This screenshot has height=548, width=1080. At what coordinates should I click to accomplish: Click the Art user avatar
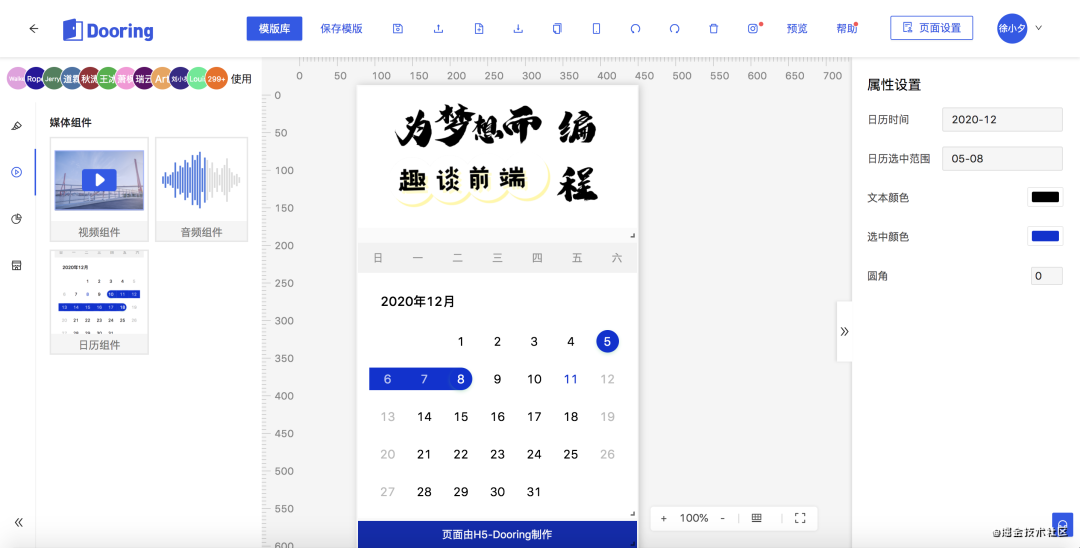pos(161,78)
